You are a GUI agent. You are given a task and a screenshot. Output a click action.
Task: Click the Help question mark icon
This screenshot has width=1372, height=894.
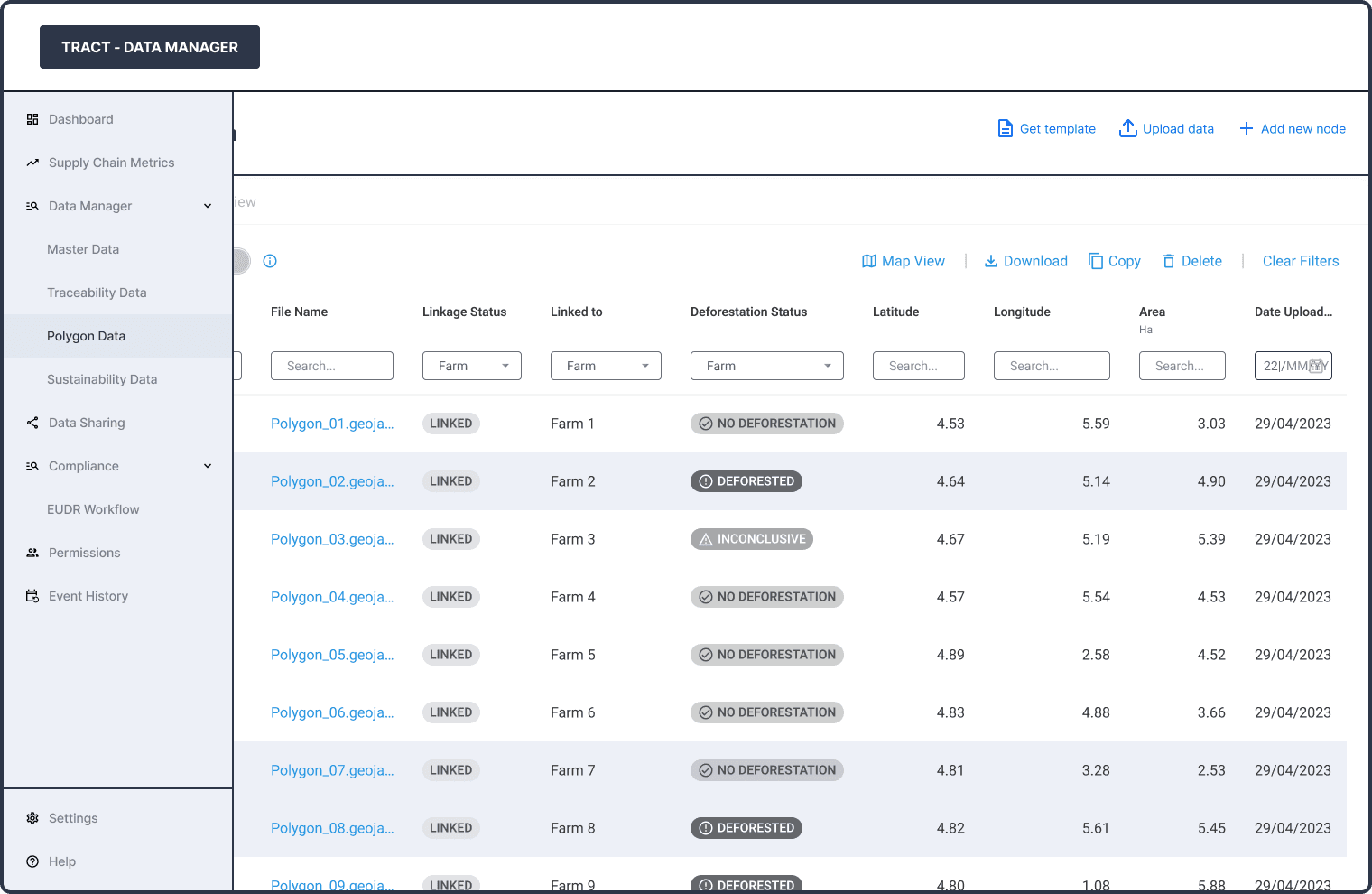[32, 861]
